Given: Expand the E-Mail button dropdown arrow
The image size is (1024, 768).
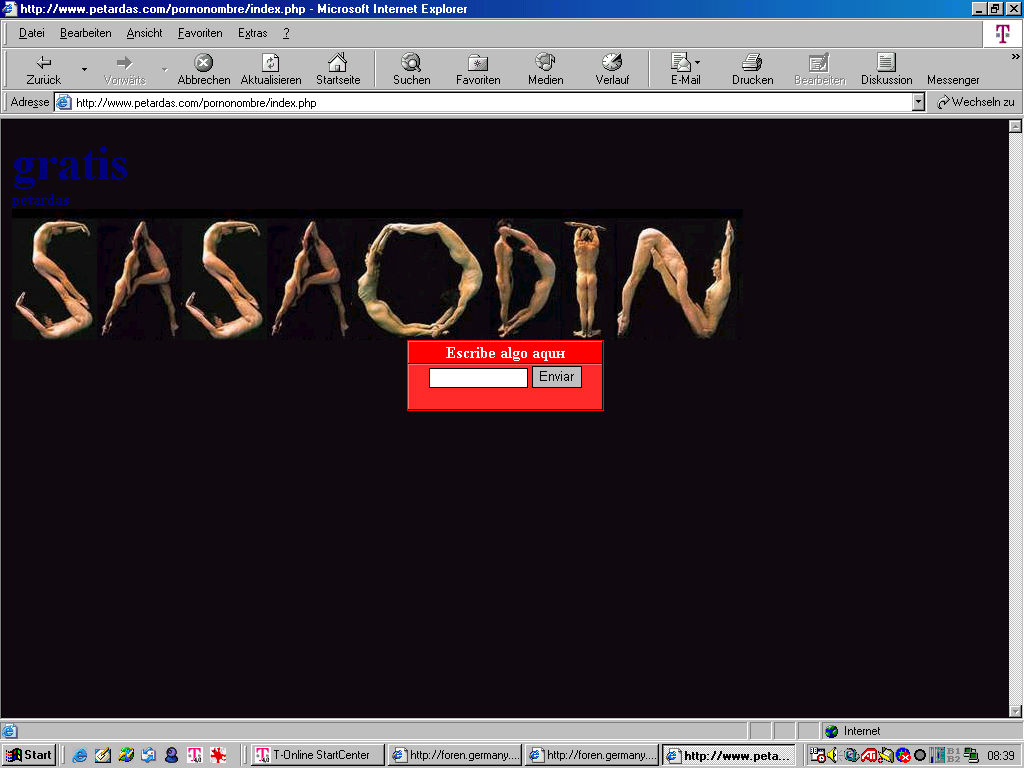Looking at the screenshot, I should point(698,62).
